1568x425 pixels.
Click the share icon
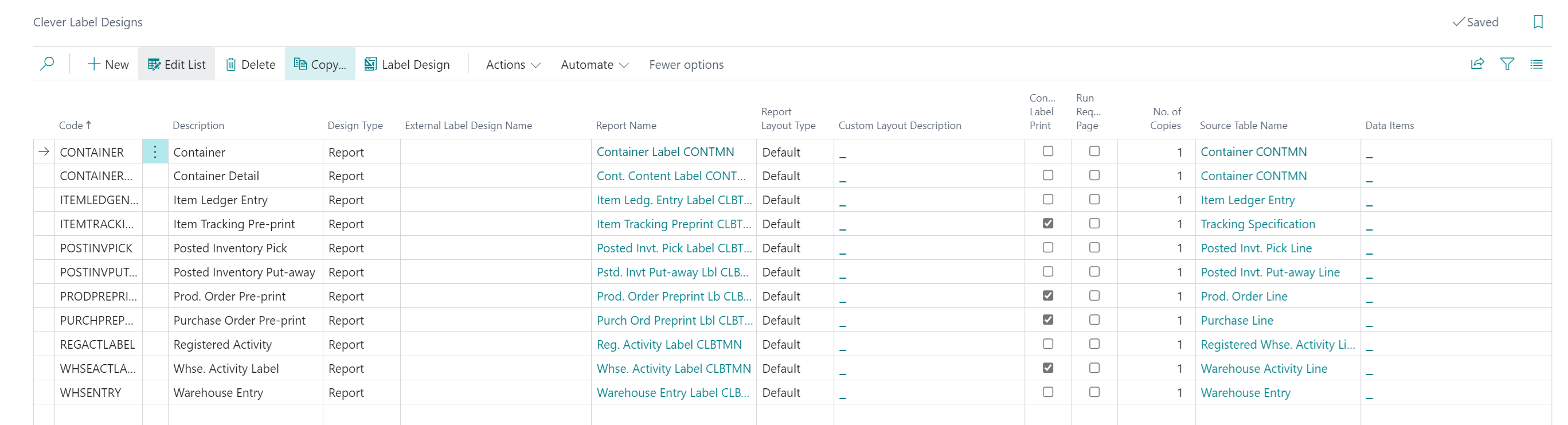(1477, 64)
